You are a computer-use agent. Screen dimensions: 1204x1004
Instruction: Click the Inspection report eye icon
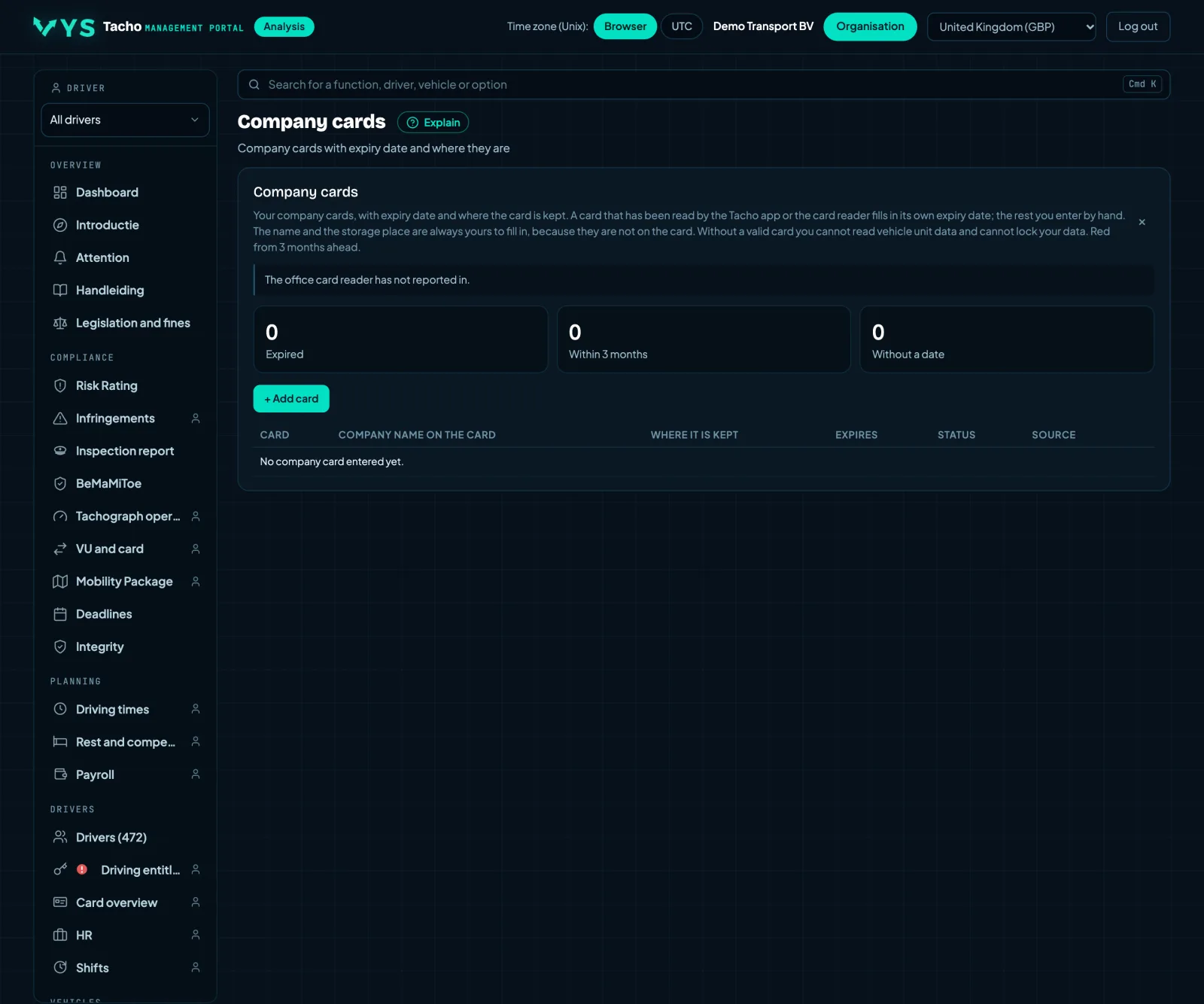pos(60,451)
